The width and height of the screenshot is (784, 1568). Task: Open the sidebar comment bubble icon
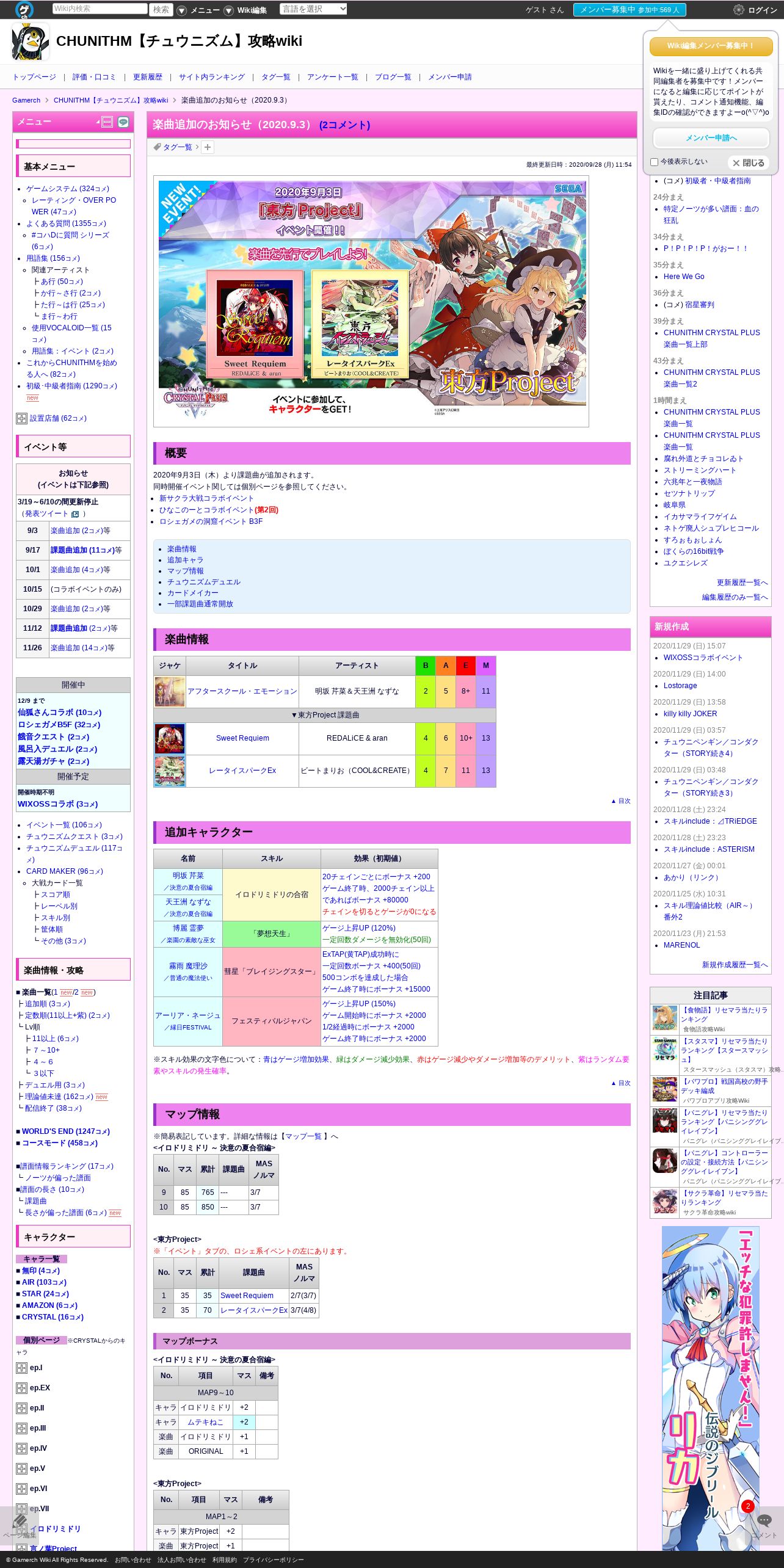point(123,122)
